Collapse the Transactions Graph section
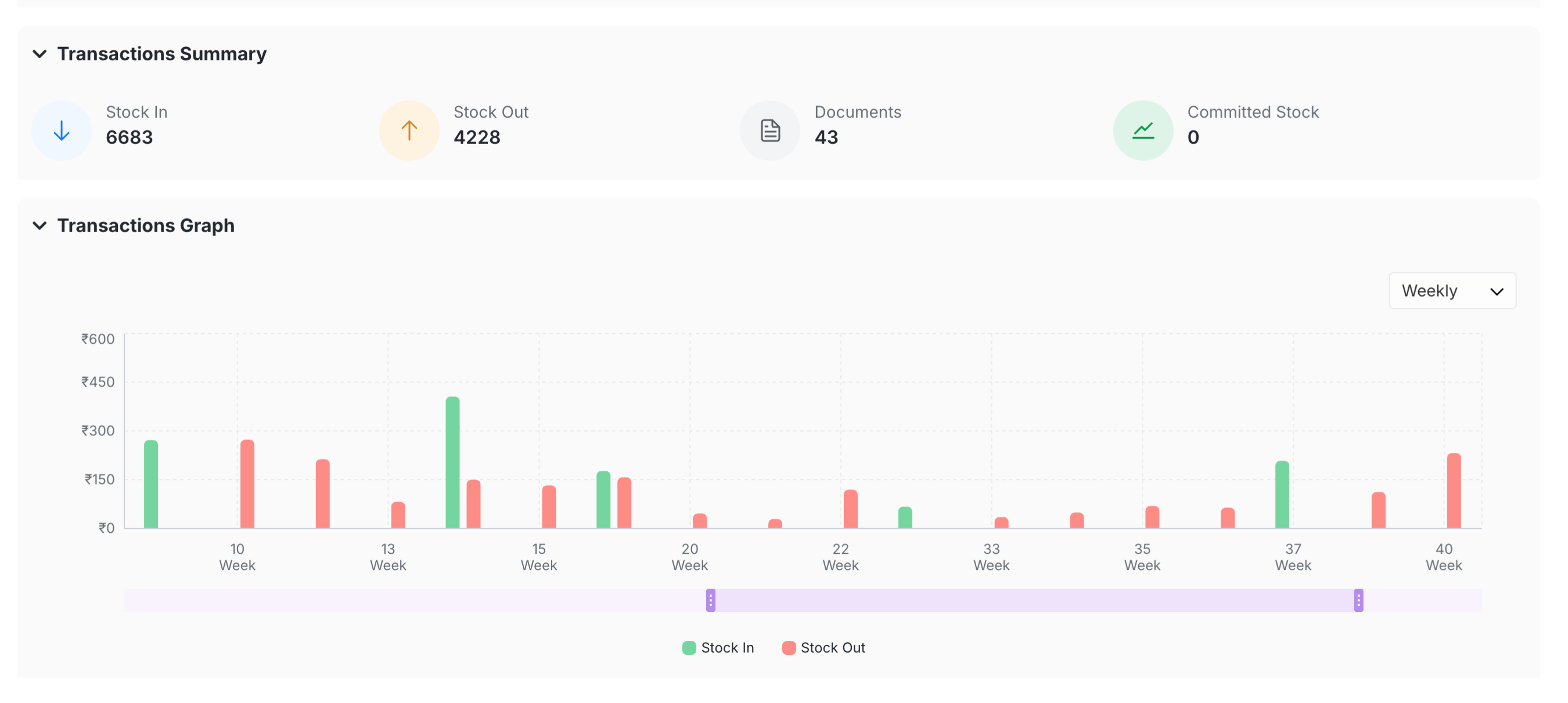Screen dimensions: 1568x703 (39, 225)
